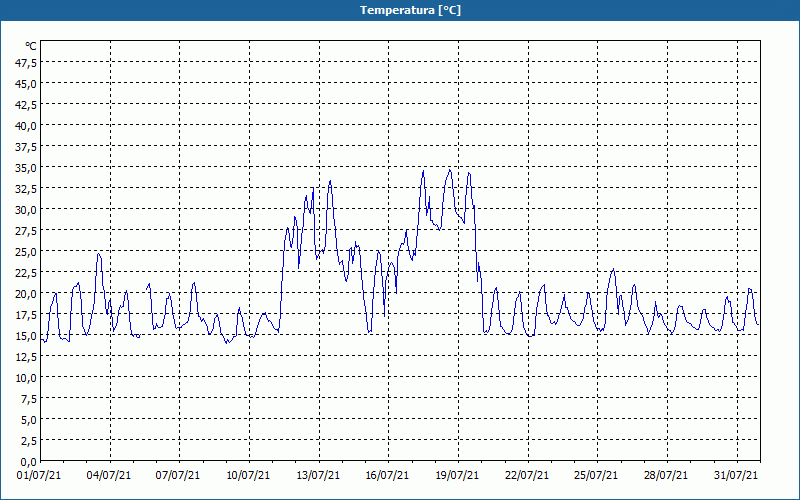Select the 30,0 y-axis label
This screenshot has width=800, height=500.
point(27,210)
